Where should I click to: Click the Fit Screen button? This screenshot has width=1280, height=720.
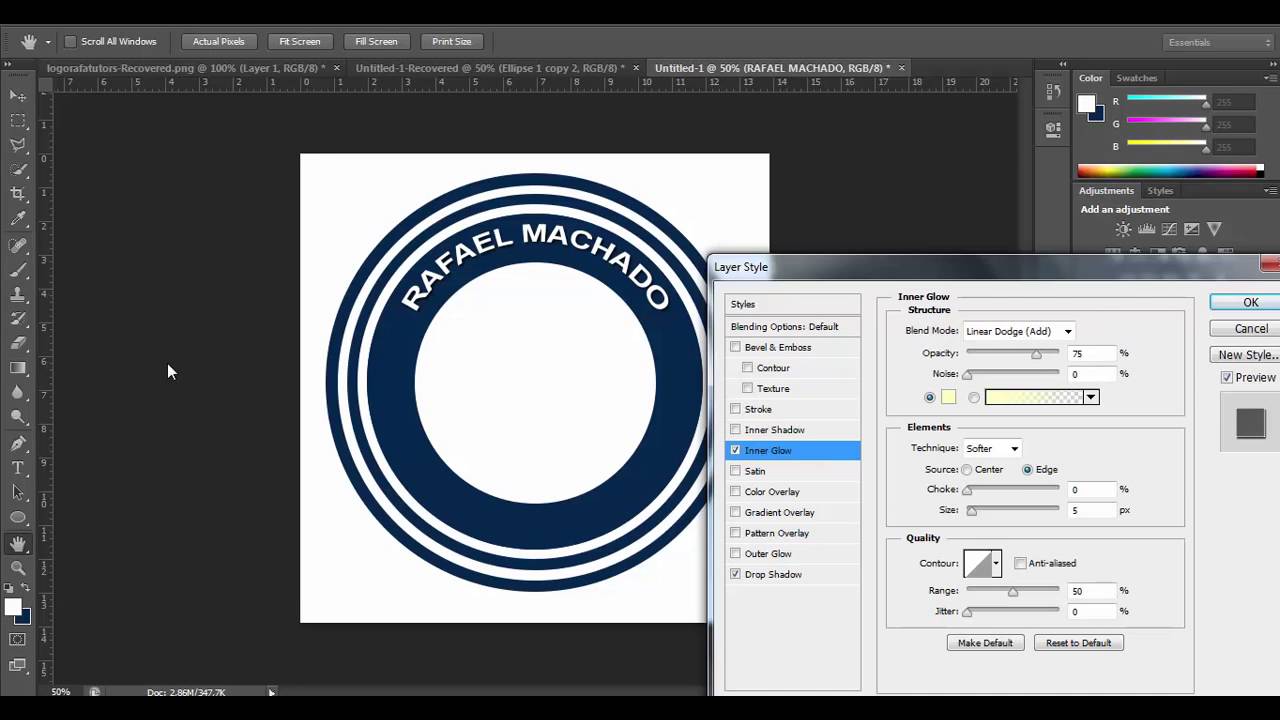coord(300,42)
